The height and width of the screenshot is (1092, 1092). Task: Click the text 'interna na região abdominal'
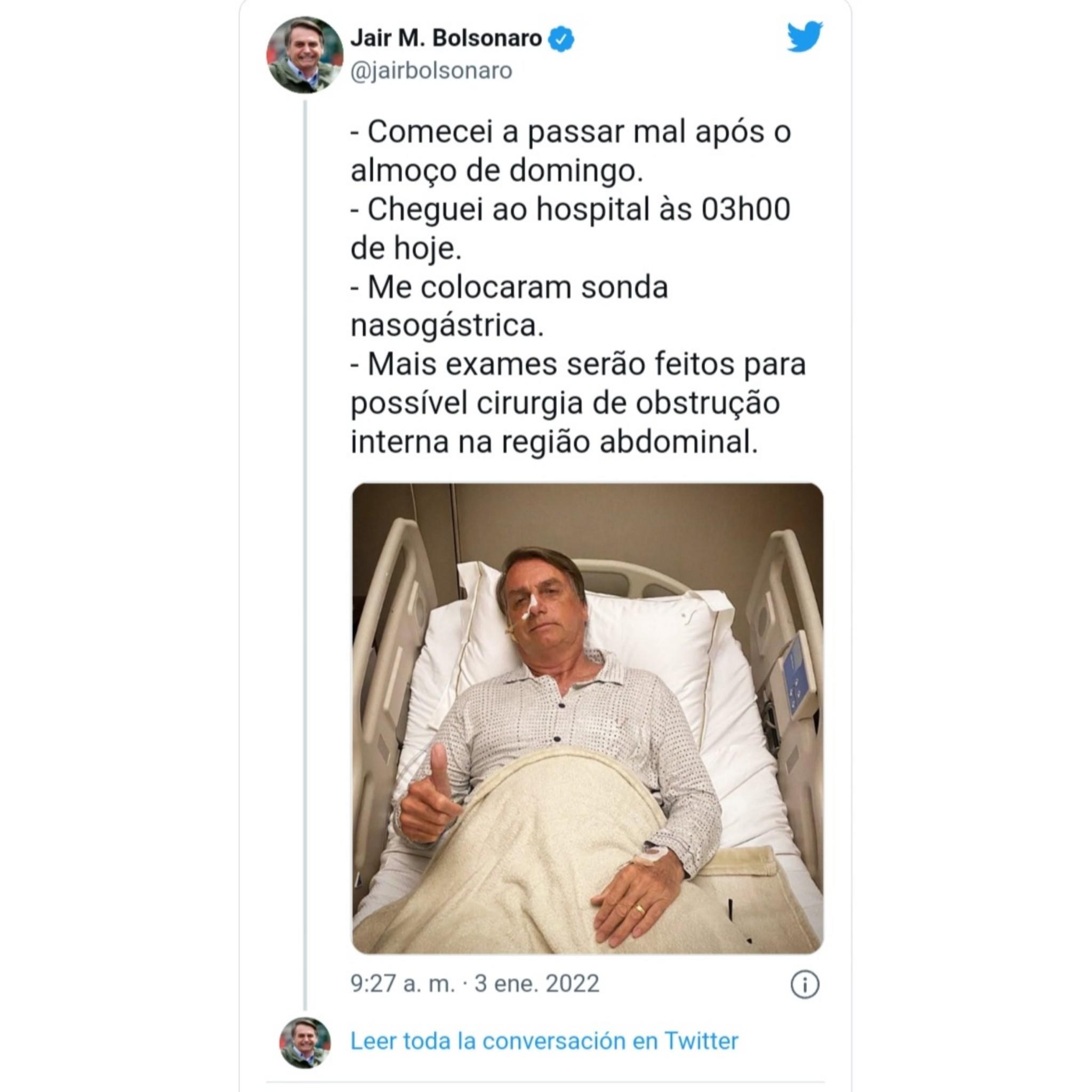click(554, 443)
